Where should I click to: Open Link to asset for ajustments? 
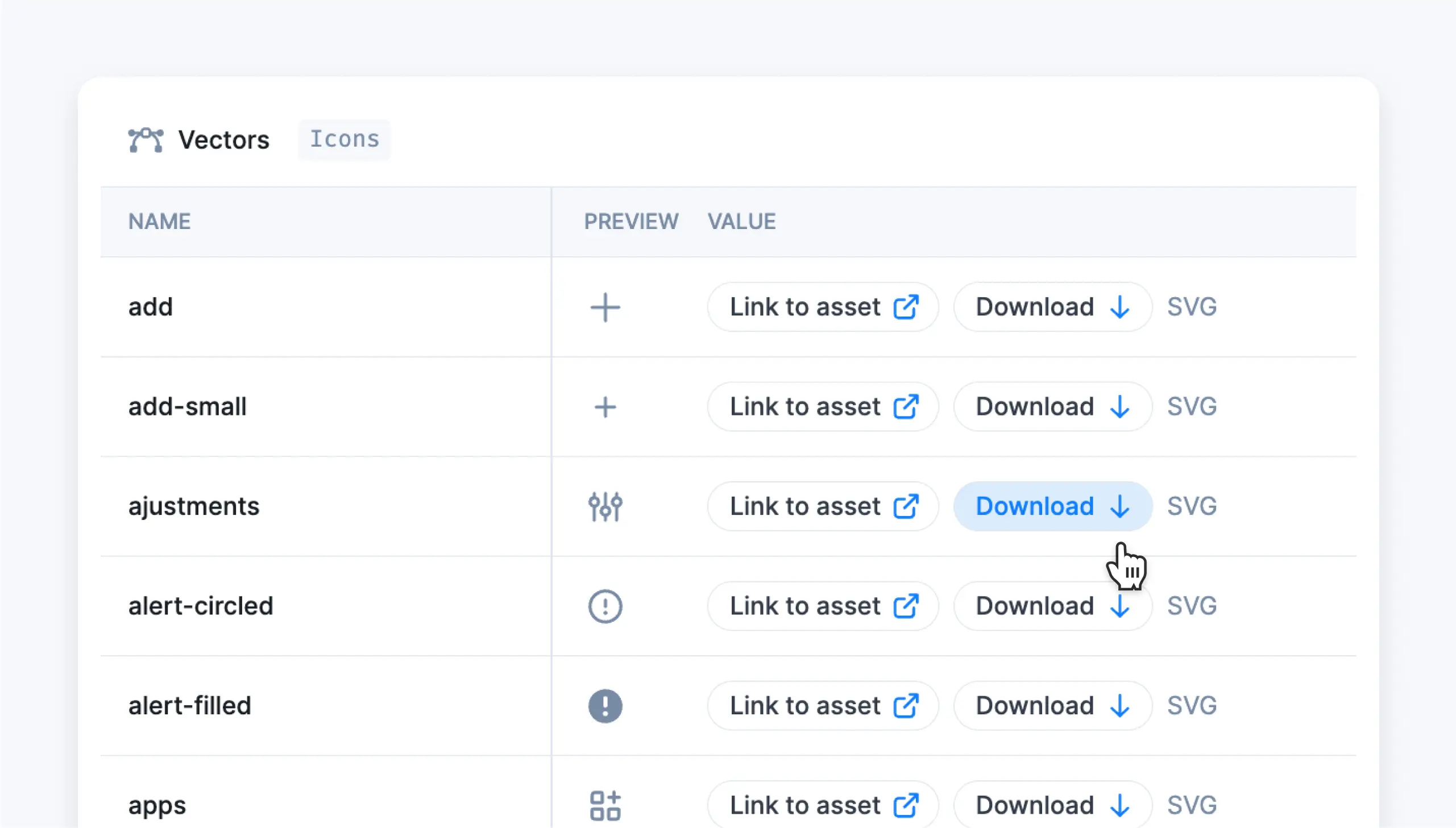pyautogui.click(x=823, y=506)
